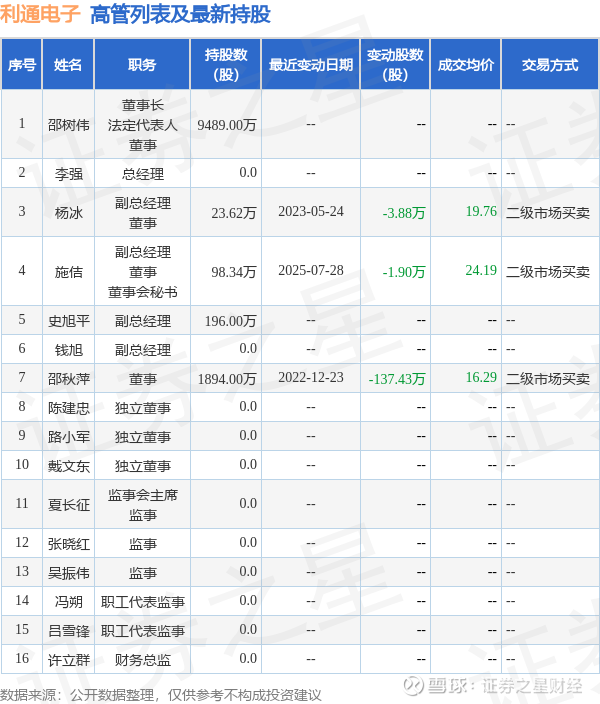Click the date 2022-12-23
This screenshot has width=600, height=704.
pos(311,378)
